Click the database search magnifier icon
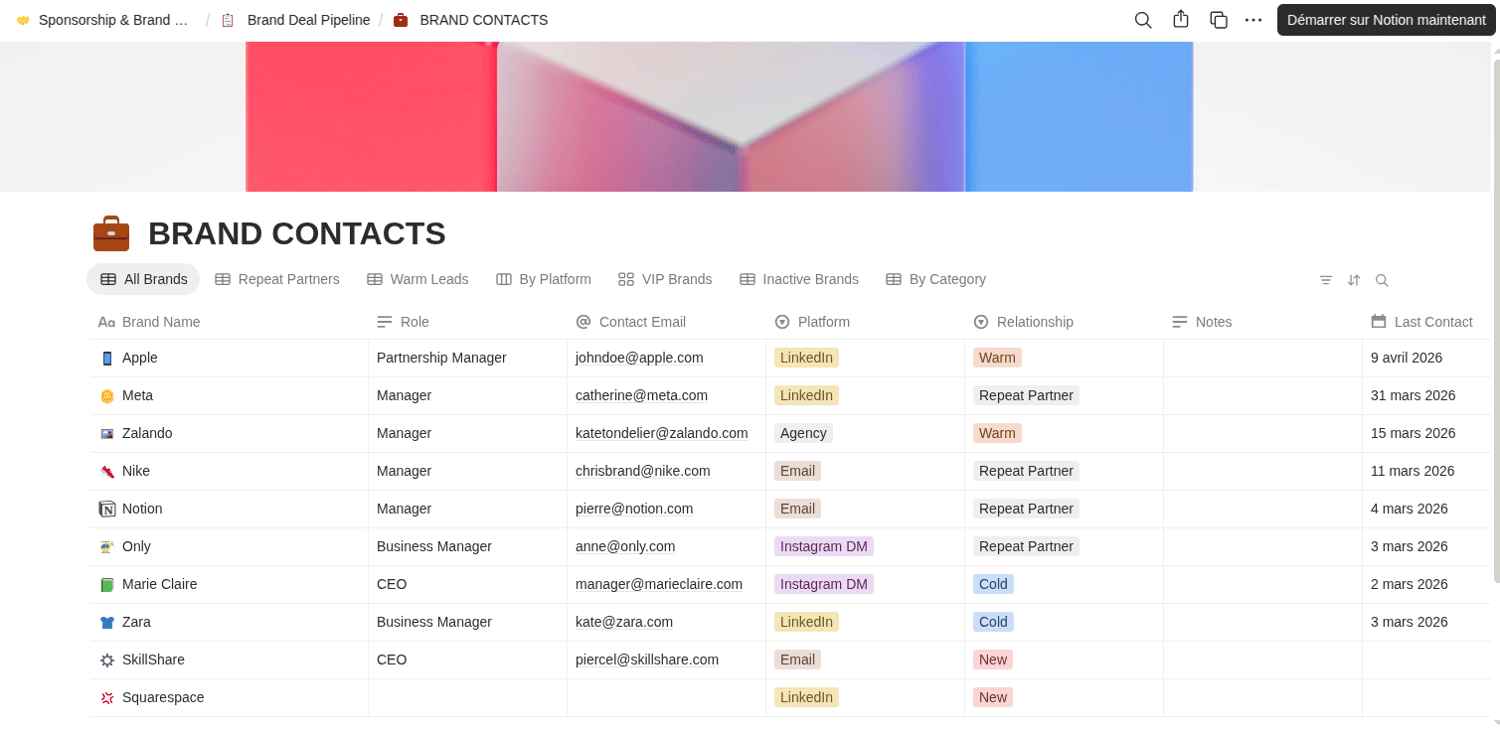Viewport: 1500px width, 734px height. (1382, 280)
